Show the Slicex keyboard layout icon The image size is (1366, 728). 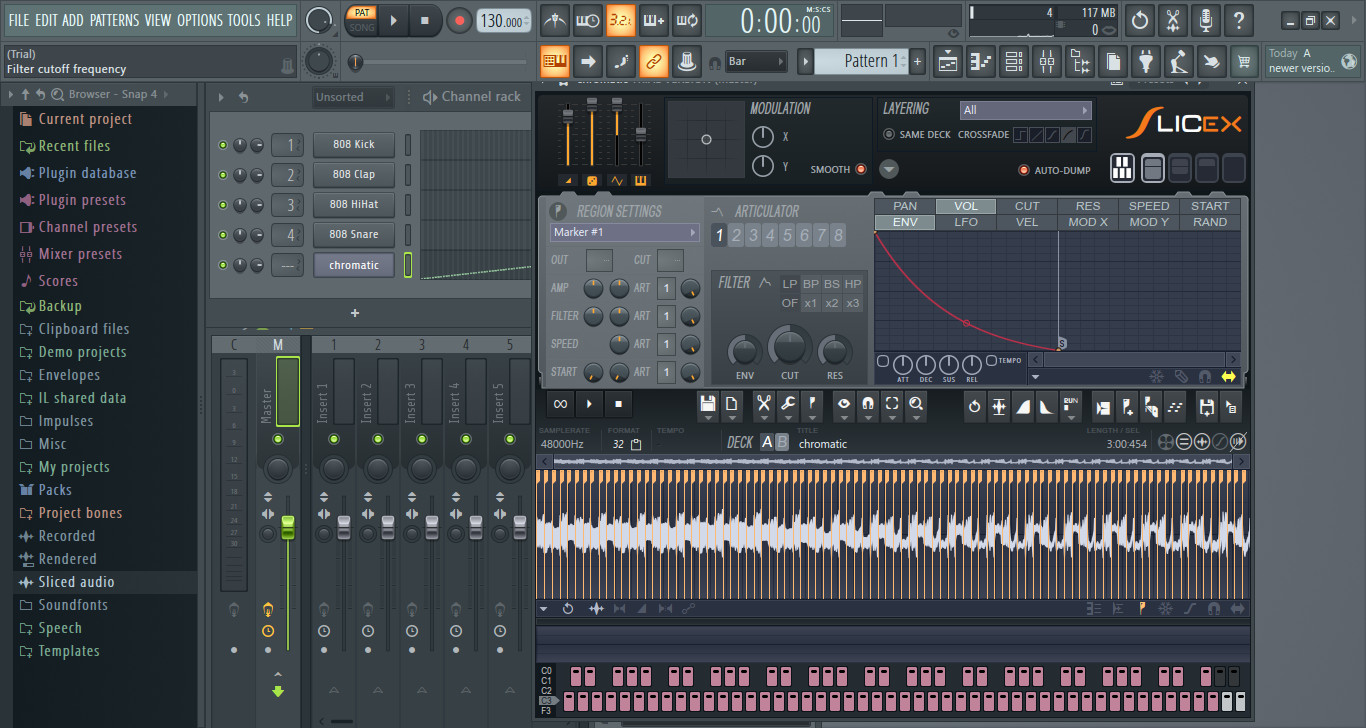pyautogui.click(x=1123, y=167)
